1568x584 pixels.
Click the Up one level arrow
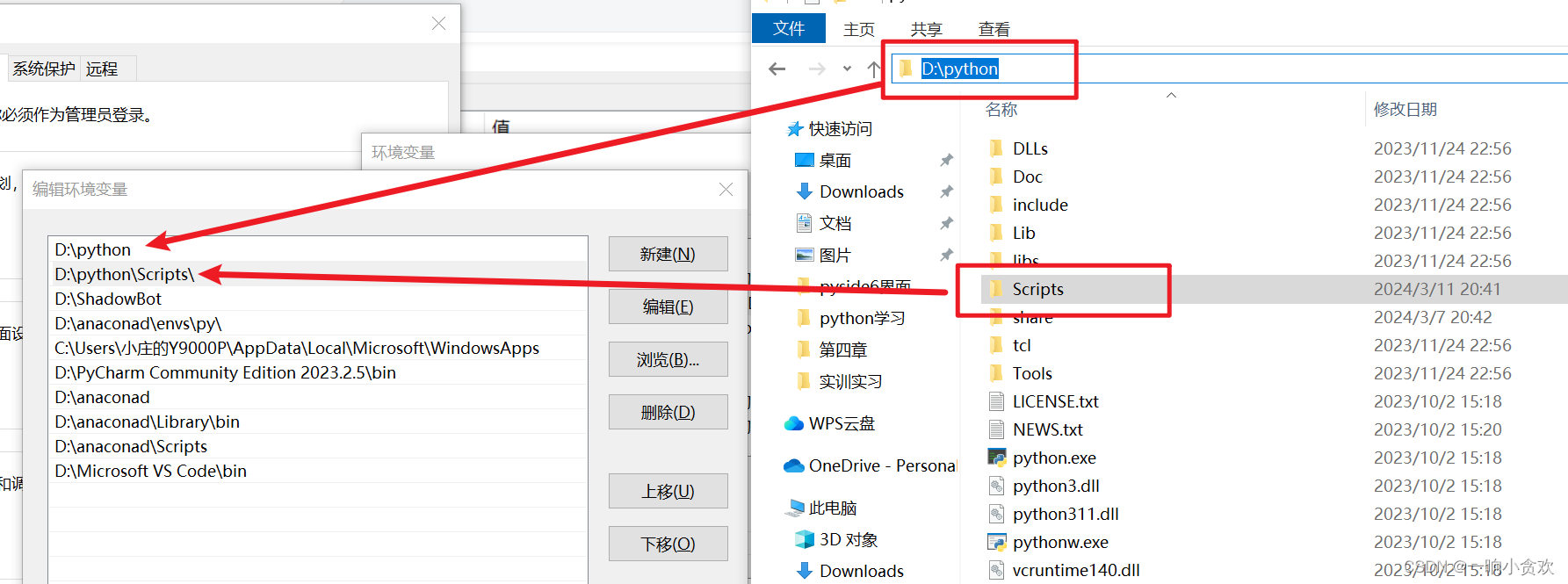click(x=873, y=68)
